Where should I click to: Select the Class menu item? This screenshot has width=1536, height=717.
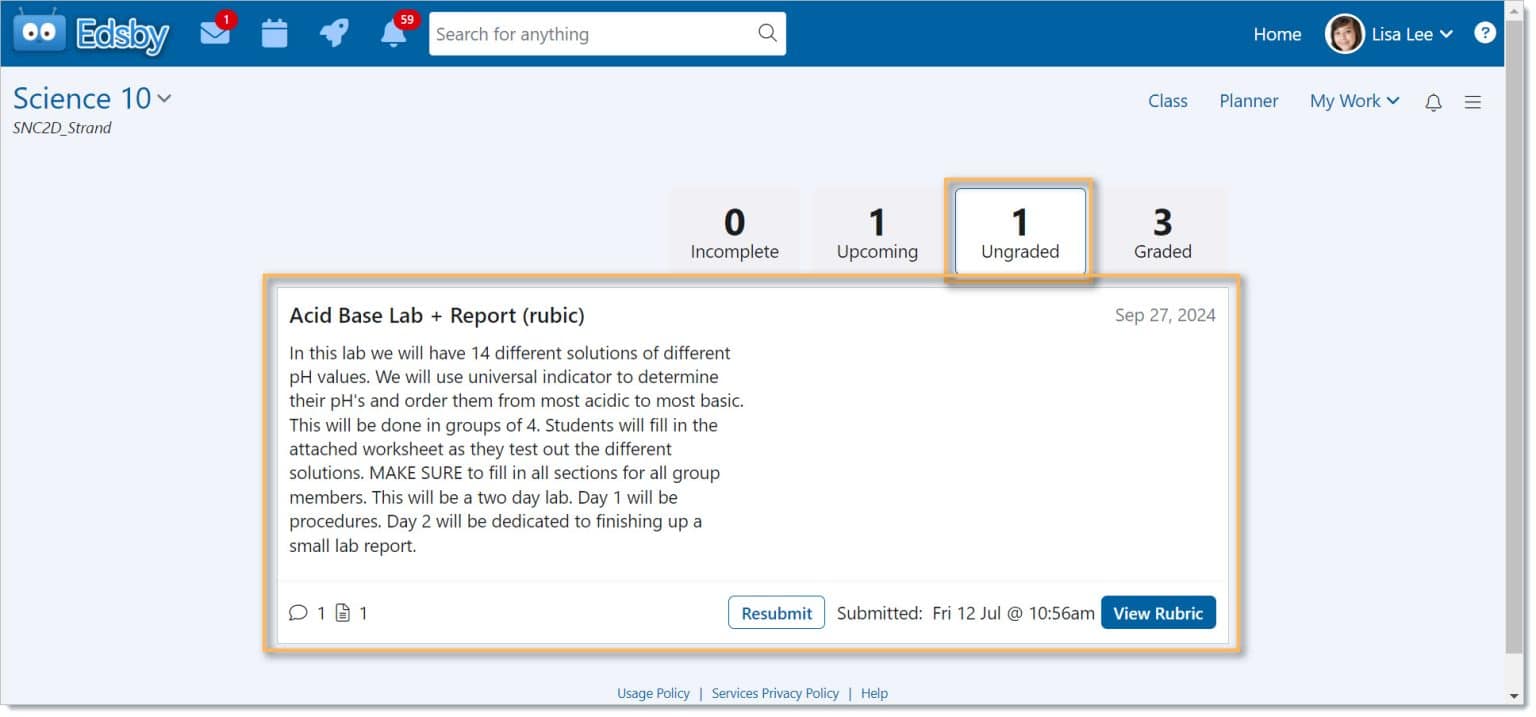tap(1166, 100)
